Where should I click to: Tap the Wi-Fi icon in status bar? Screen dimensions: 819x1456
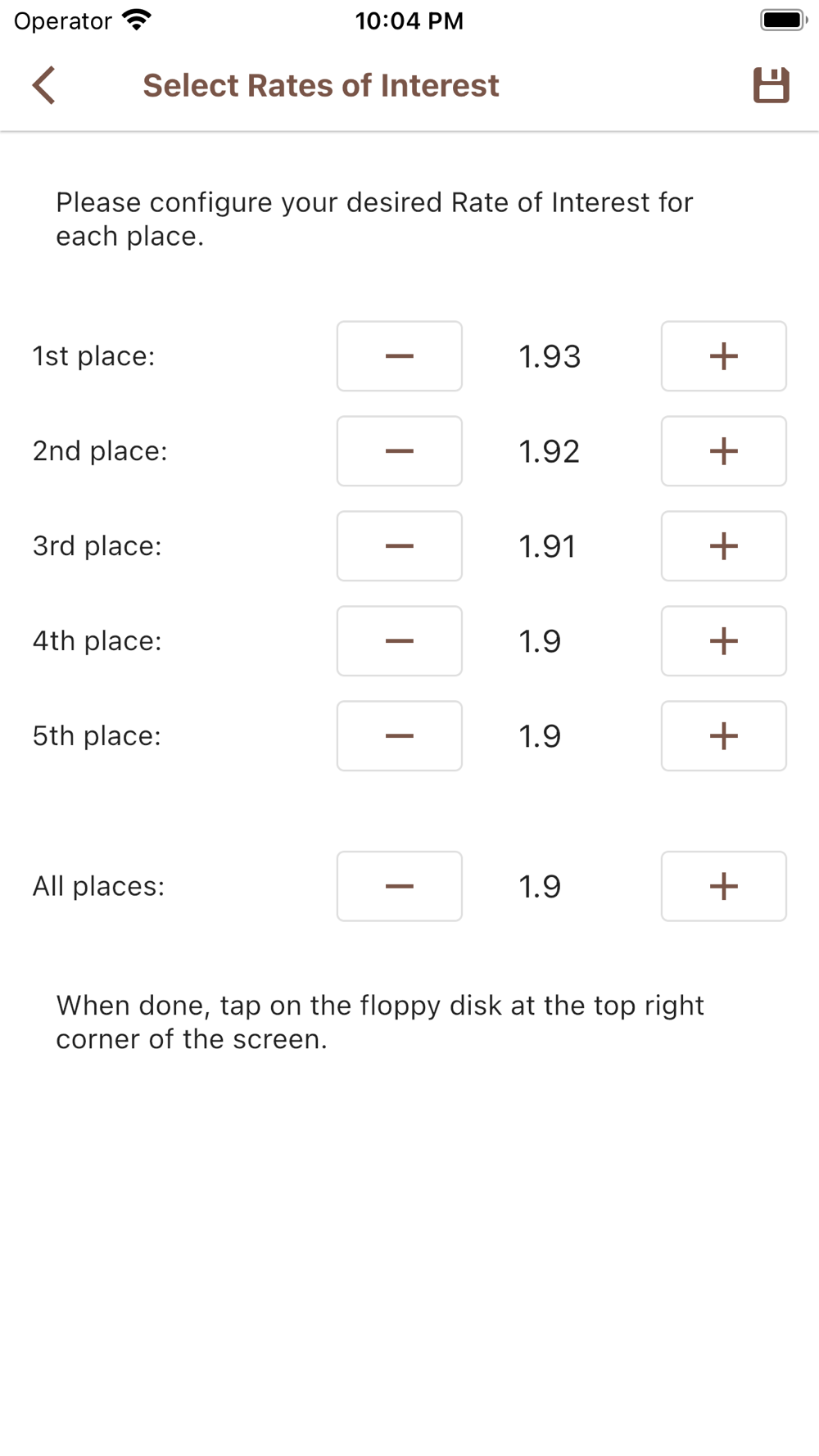point(137,20)
